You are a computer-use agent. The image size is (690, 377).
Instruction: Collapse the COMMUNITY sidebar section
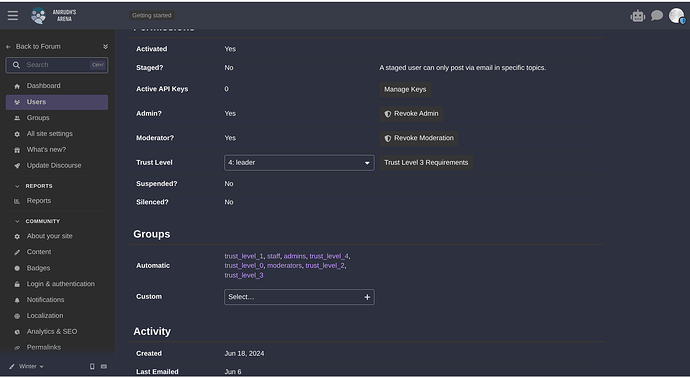[17, 221]
